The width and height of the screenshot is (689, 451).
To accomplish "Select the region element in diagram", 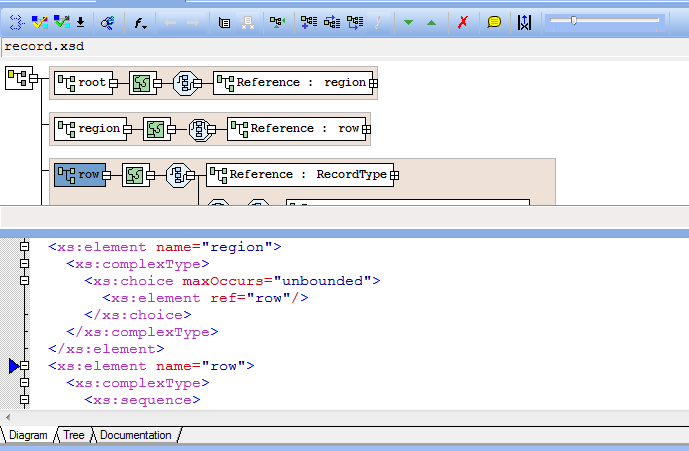I will [90, 129].
